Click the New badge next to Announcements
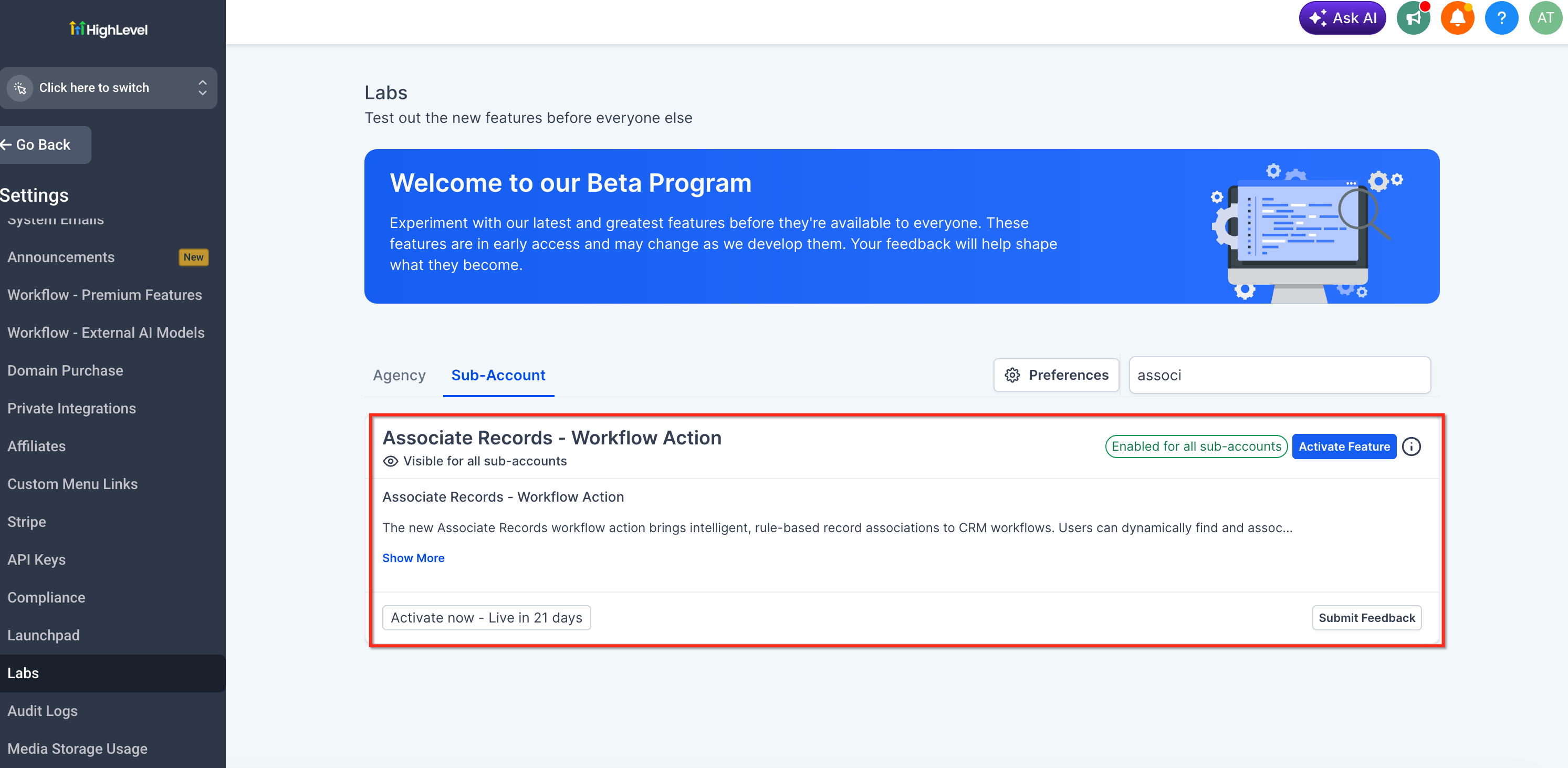The image size is (1568, 768). (194, 257)
